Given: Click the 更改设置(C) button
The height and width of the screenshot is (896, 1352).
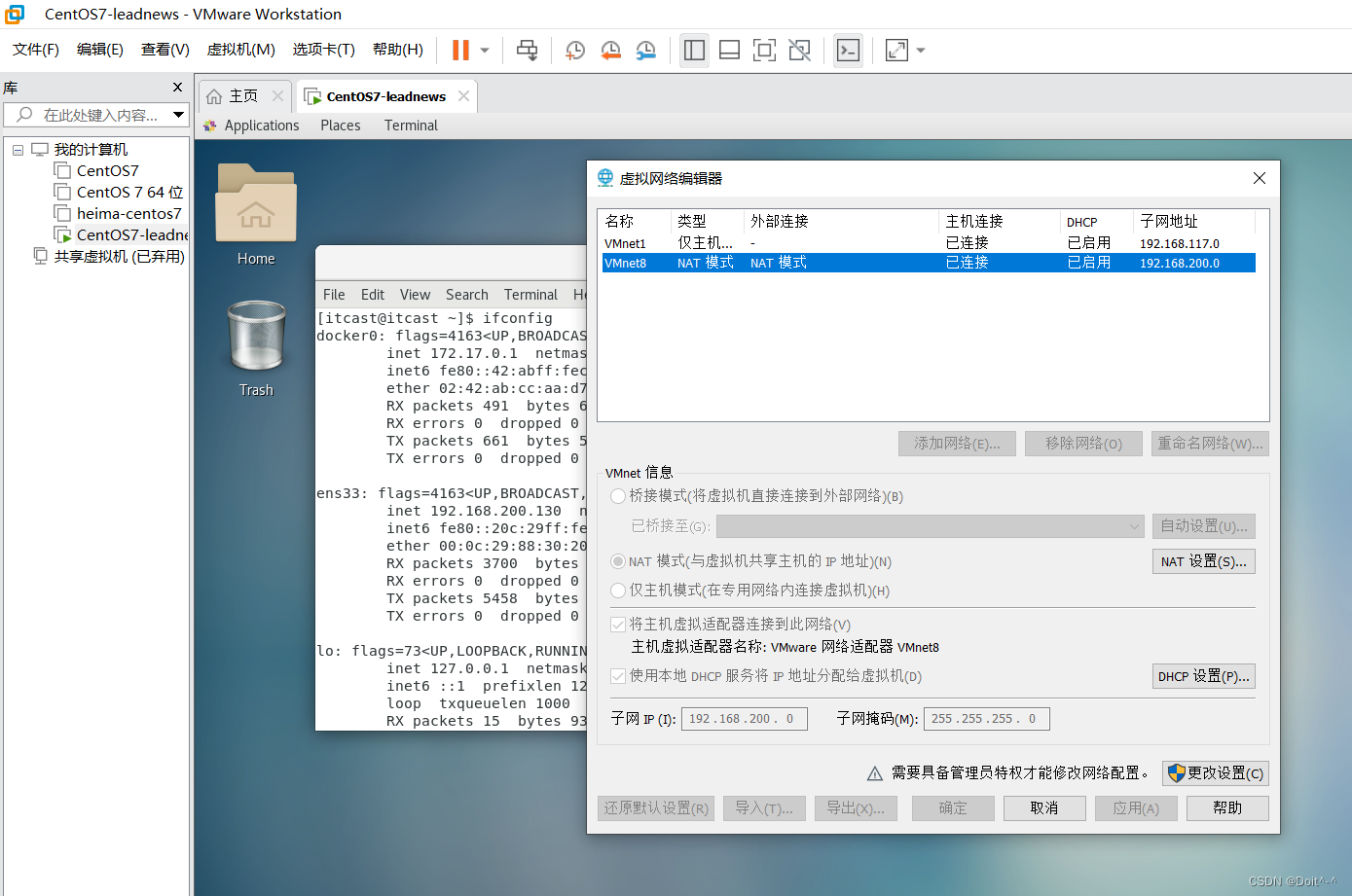Looking at the screenshot, I should point(1215,772).
